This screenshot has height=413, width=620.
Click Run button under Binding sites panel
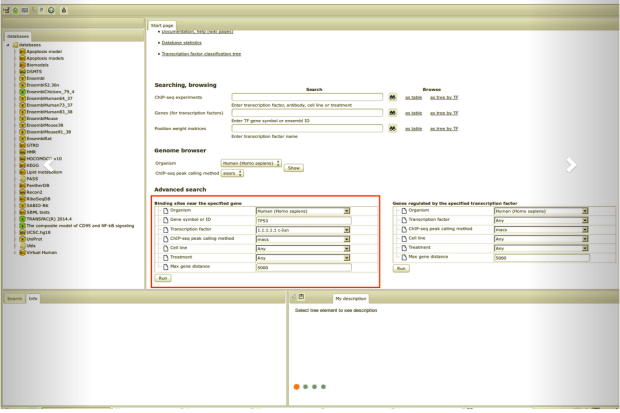[x=161, y=277]
